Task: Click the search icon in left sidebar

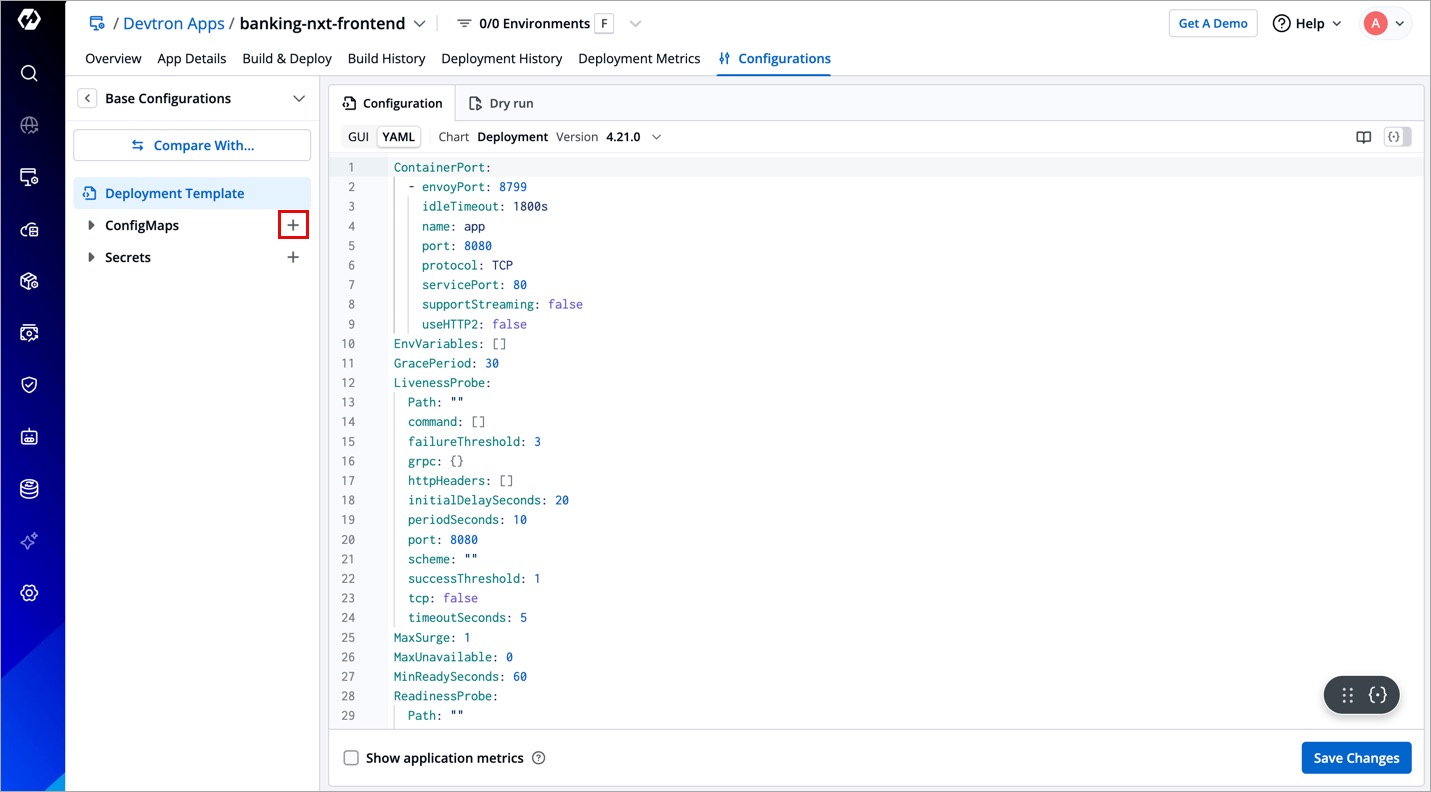Action: click(29, 73)
